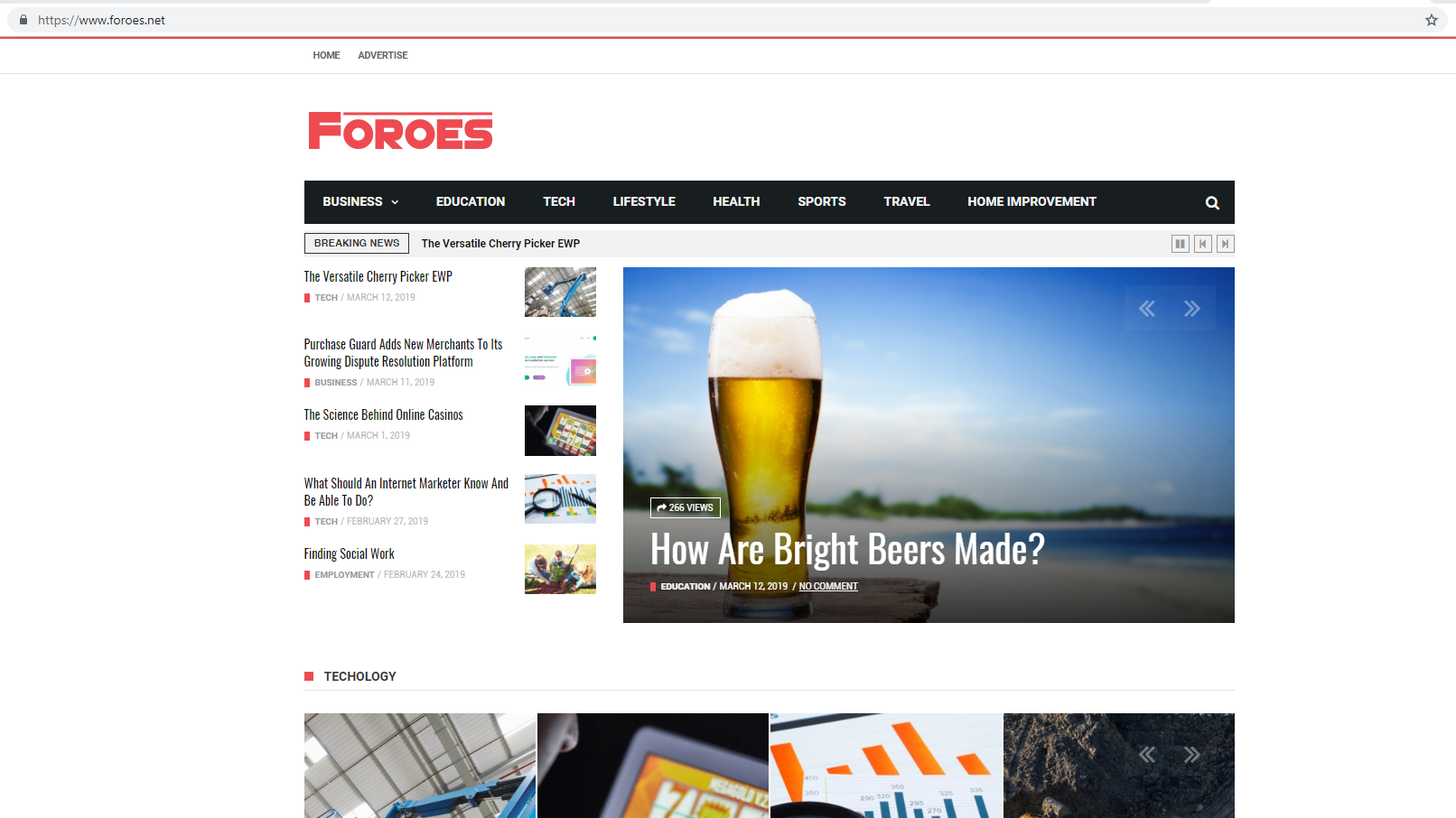Screen dimensions: 1456x818
Task: Click Business category tag under Purchase Guard
Action: 336,383
